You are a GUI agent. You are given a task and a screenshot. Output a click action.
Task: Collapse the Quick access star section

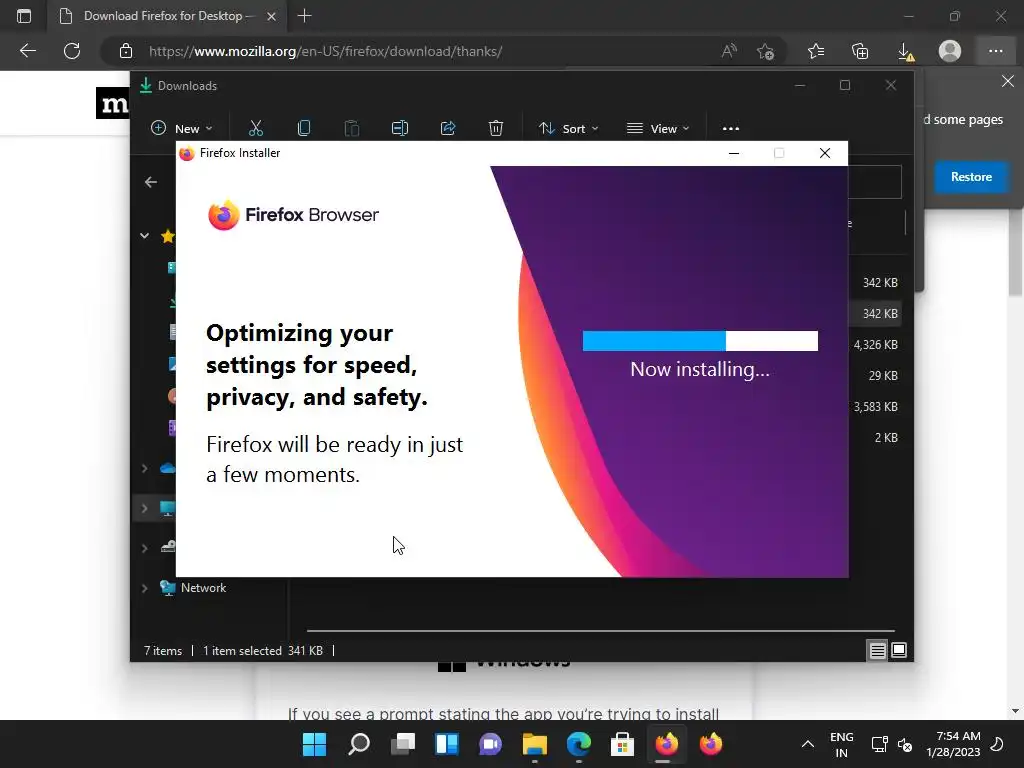(x=144, y=236)
